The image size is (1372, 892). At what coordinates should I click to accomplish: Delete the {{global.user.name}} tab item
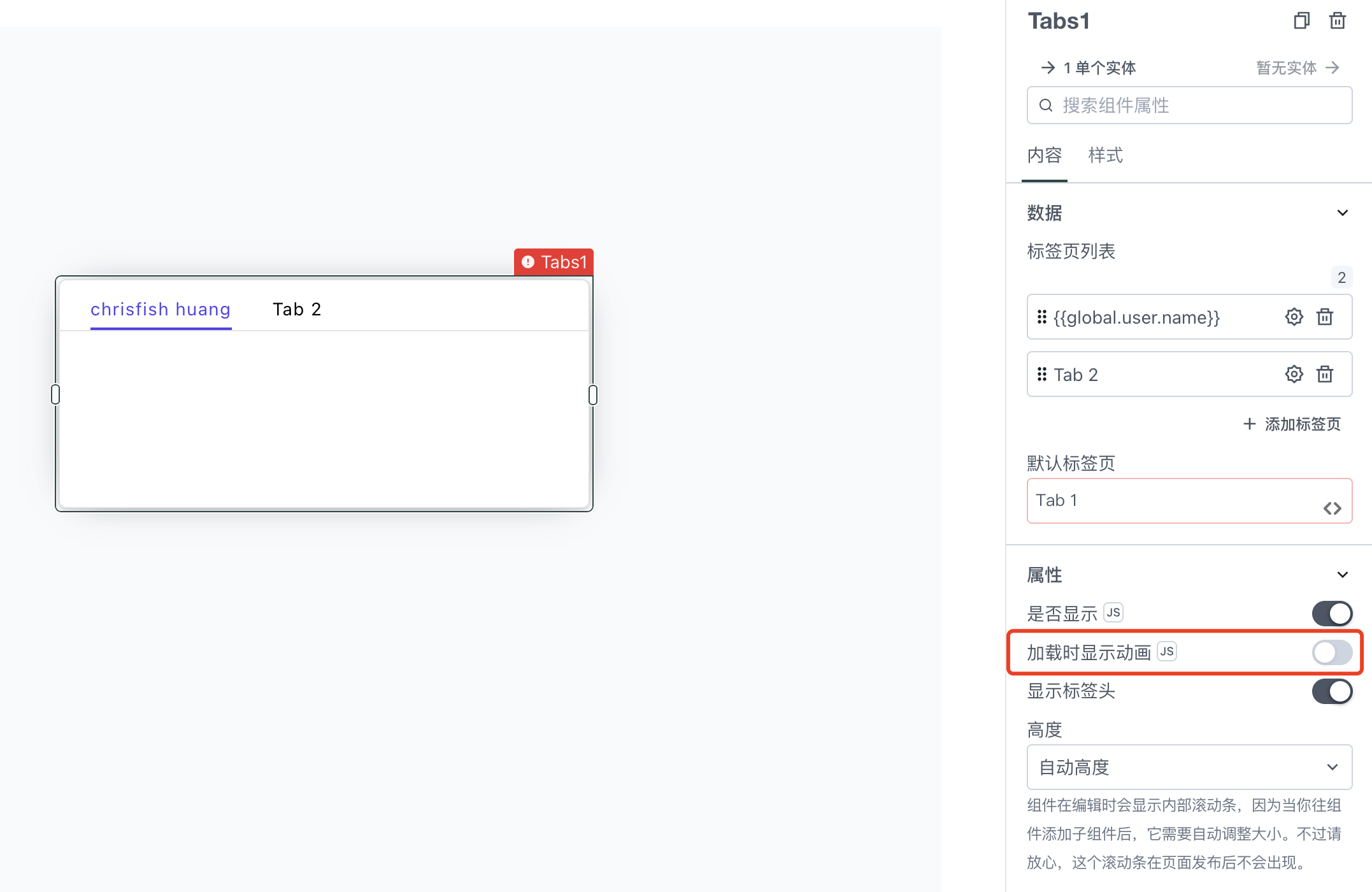tap(1325, 317)
